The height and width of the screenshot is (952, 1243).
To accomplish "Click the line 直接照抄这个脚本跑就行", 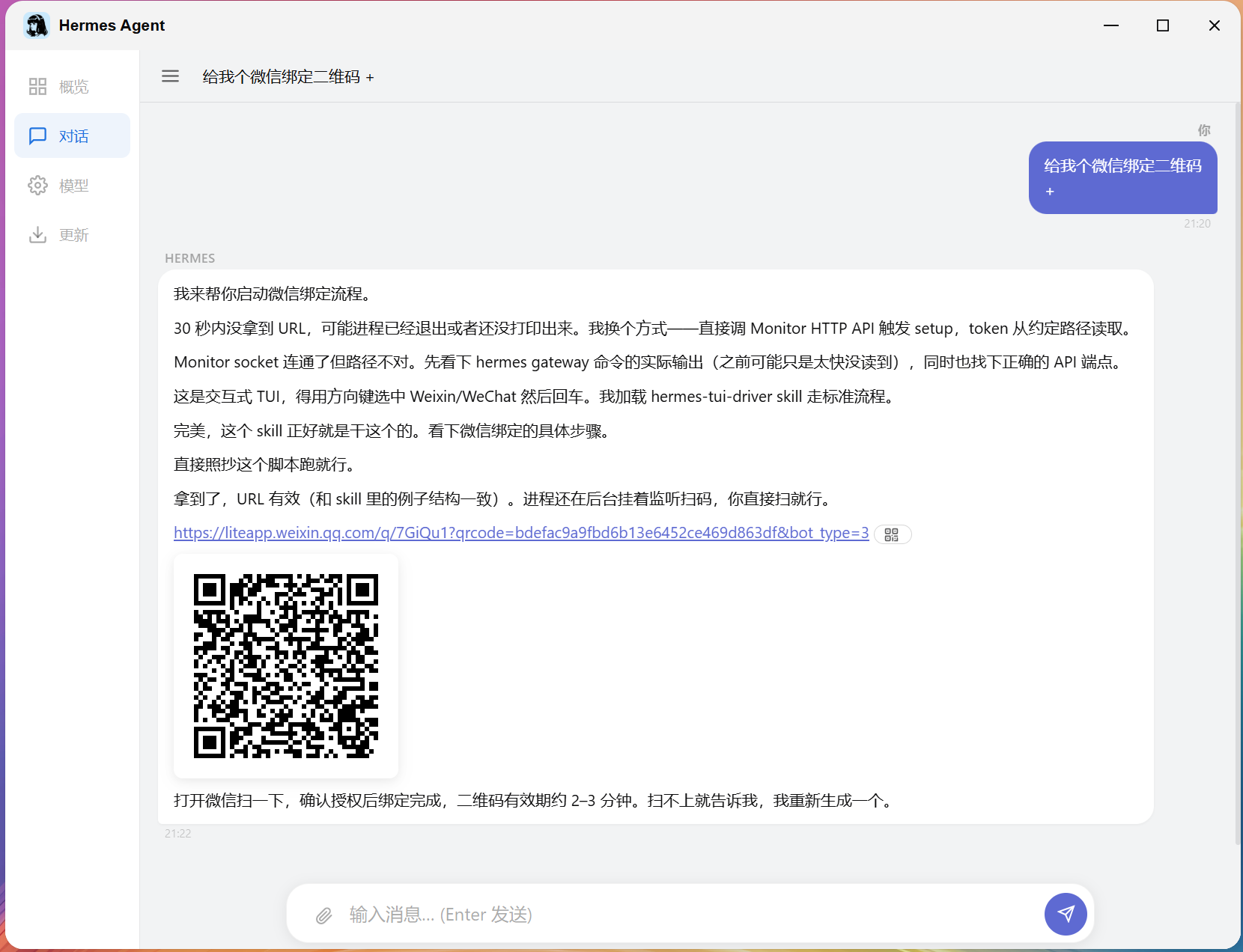I will pyautogui.click(x=267, y=465).
